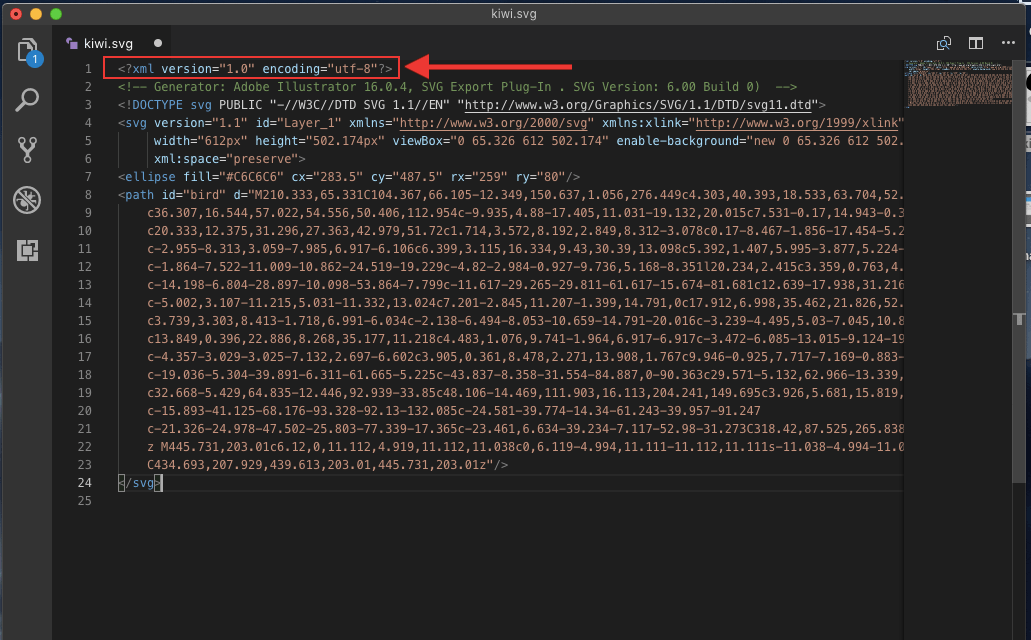
Task: Open the SVG preview for kiwi.svg
Action: (943, 44)
